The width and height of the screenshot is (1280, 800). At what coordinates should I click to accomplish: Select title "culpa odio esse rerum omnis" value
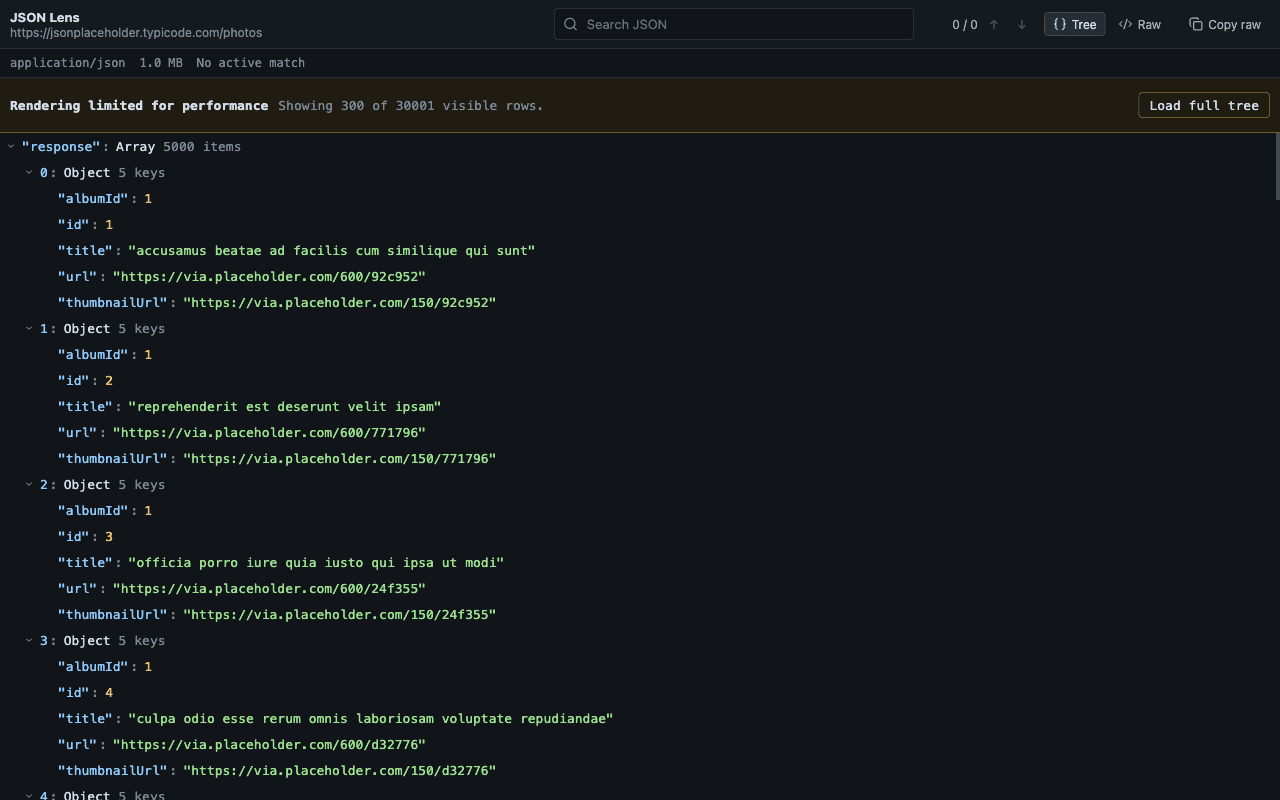[x=371, y=718]
